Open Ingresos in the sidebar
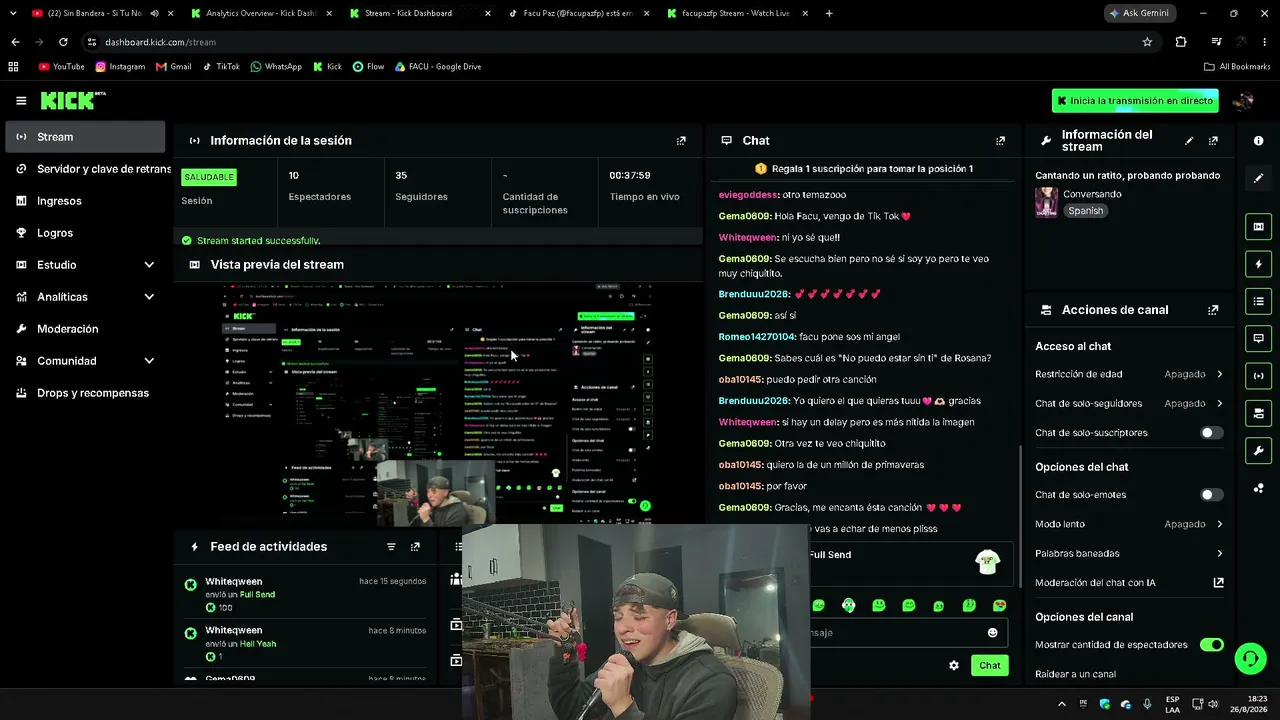 86,201
